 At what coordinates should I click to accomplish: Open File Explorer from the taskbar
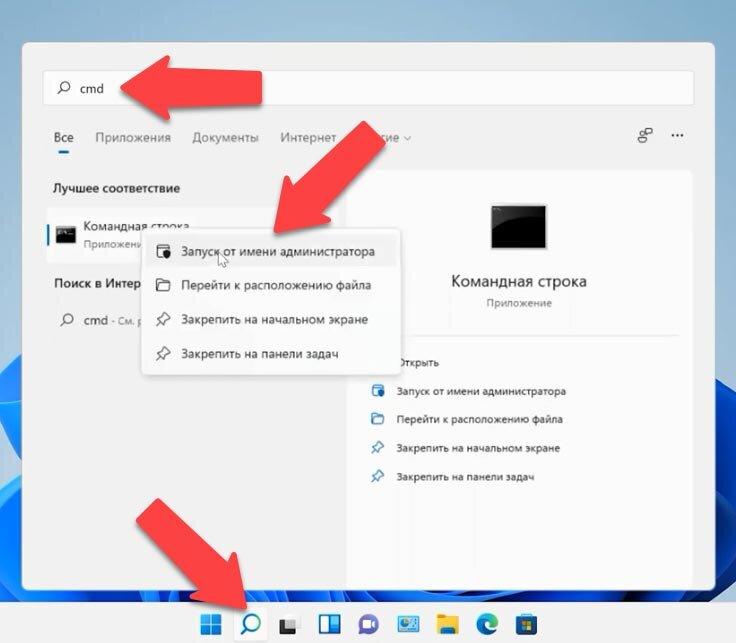coord(447,625)
